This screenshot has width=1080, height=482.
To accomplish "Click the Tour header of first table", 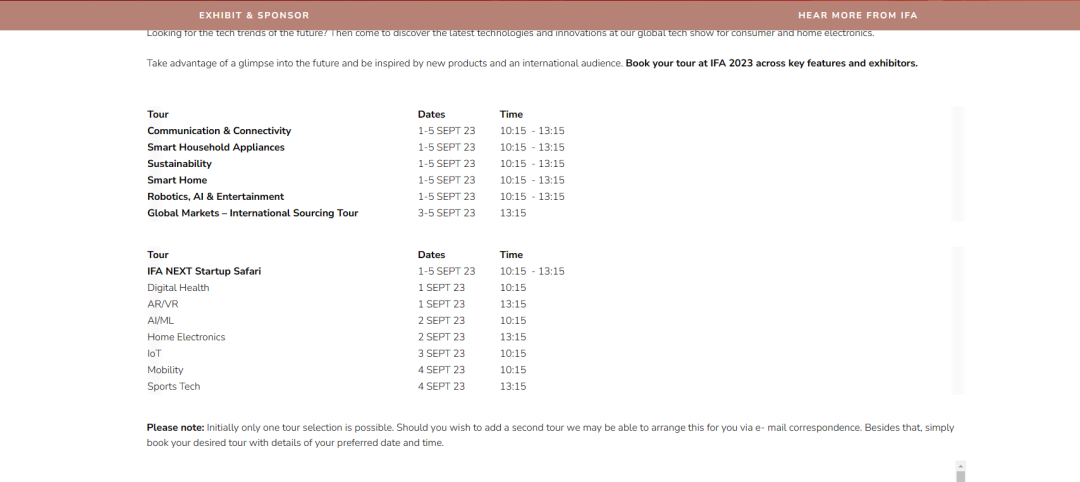I will pos(158,114).
